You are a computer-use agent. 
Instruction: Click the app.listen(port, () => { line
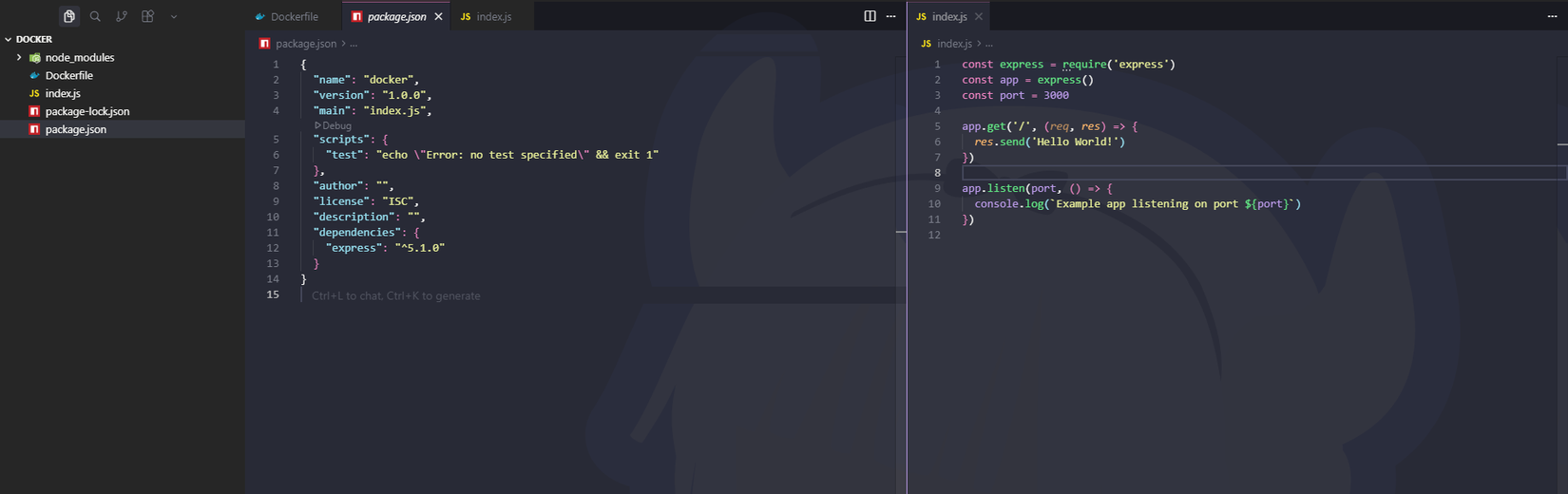(x=1037, y=188)
